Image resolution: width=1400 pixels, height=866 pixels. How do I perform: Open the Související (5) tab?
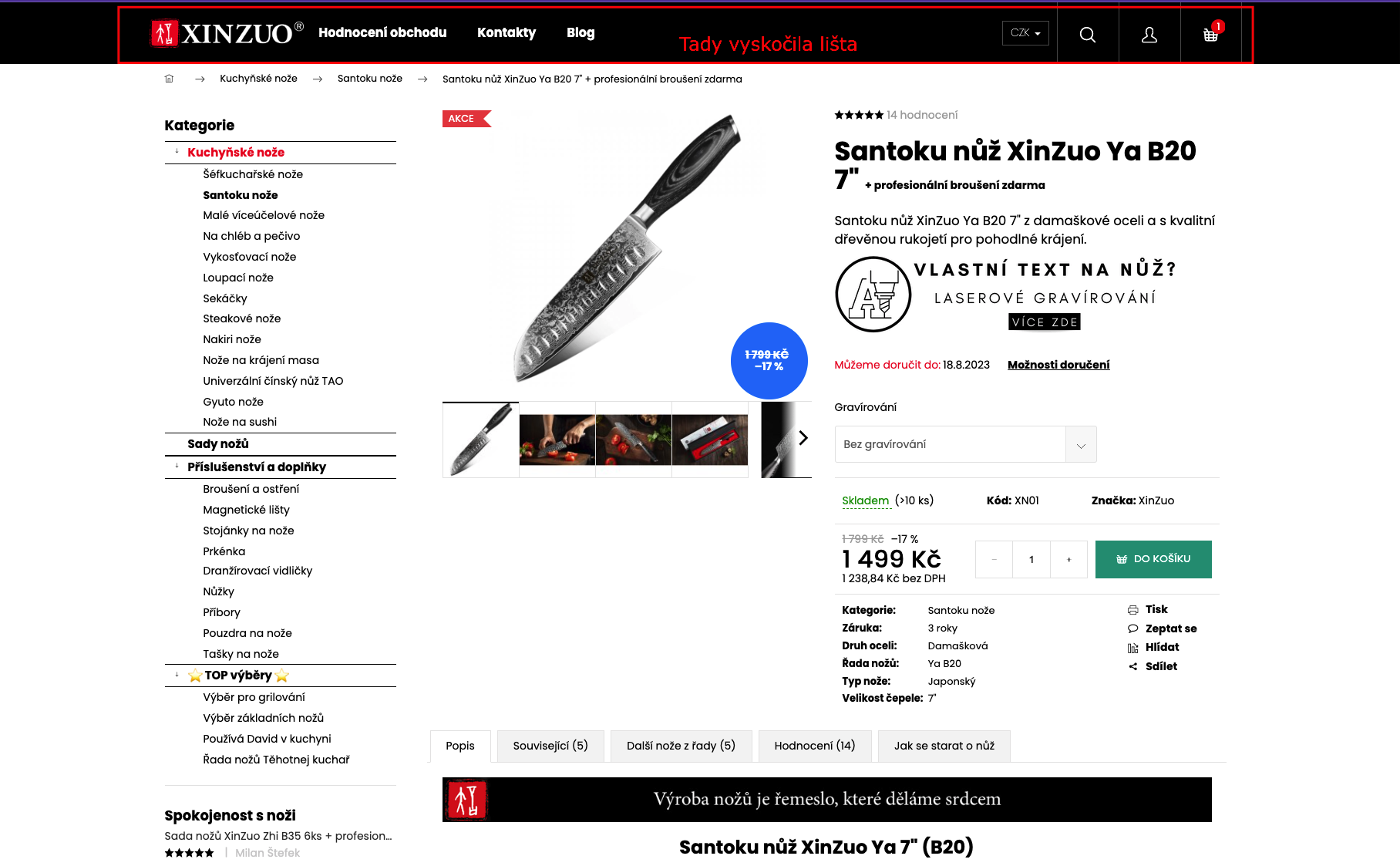pos(550,746)
